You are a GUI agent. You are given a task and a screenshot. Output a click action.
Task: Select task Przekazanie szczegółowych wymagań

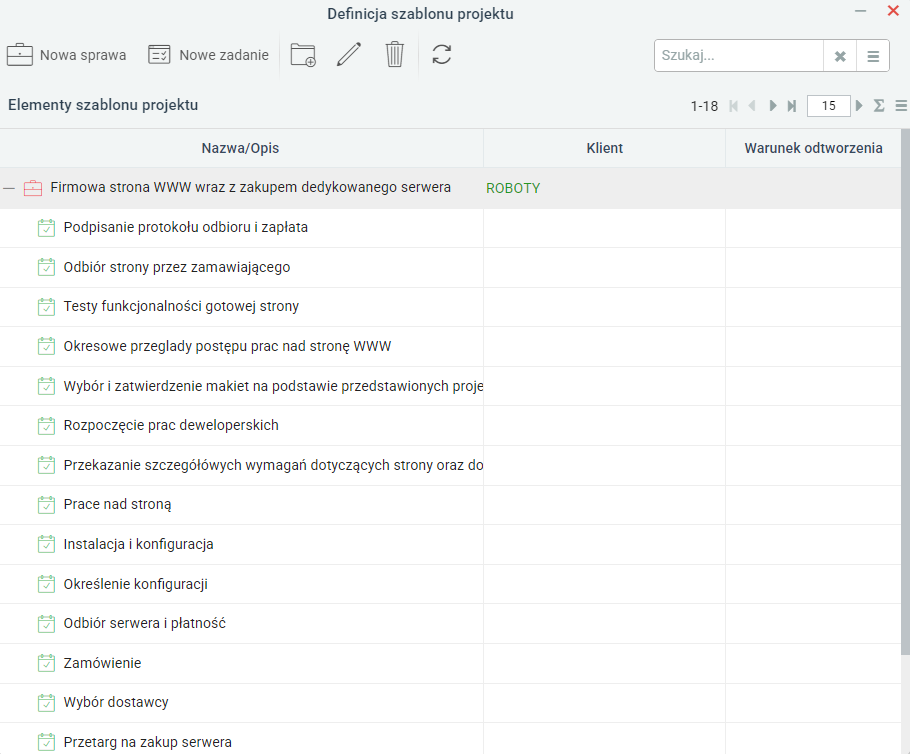click(450, 466)
